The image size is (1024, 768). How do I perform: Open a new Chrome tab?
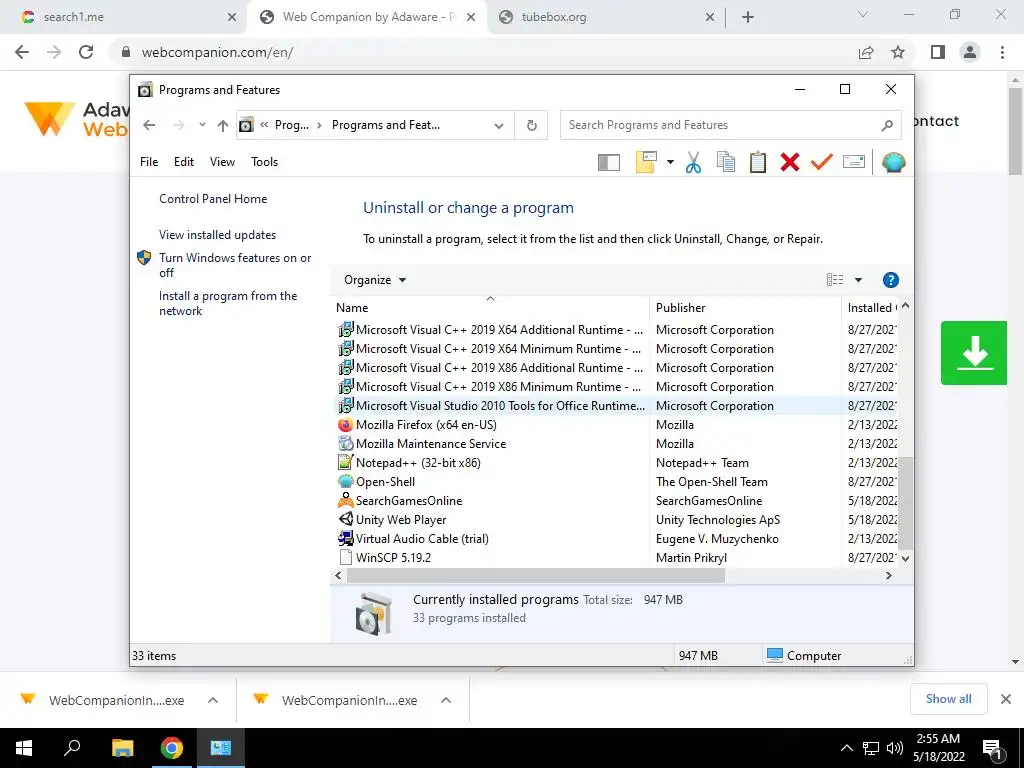(x=748, y=17)
